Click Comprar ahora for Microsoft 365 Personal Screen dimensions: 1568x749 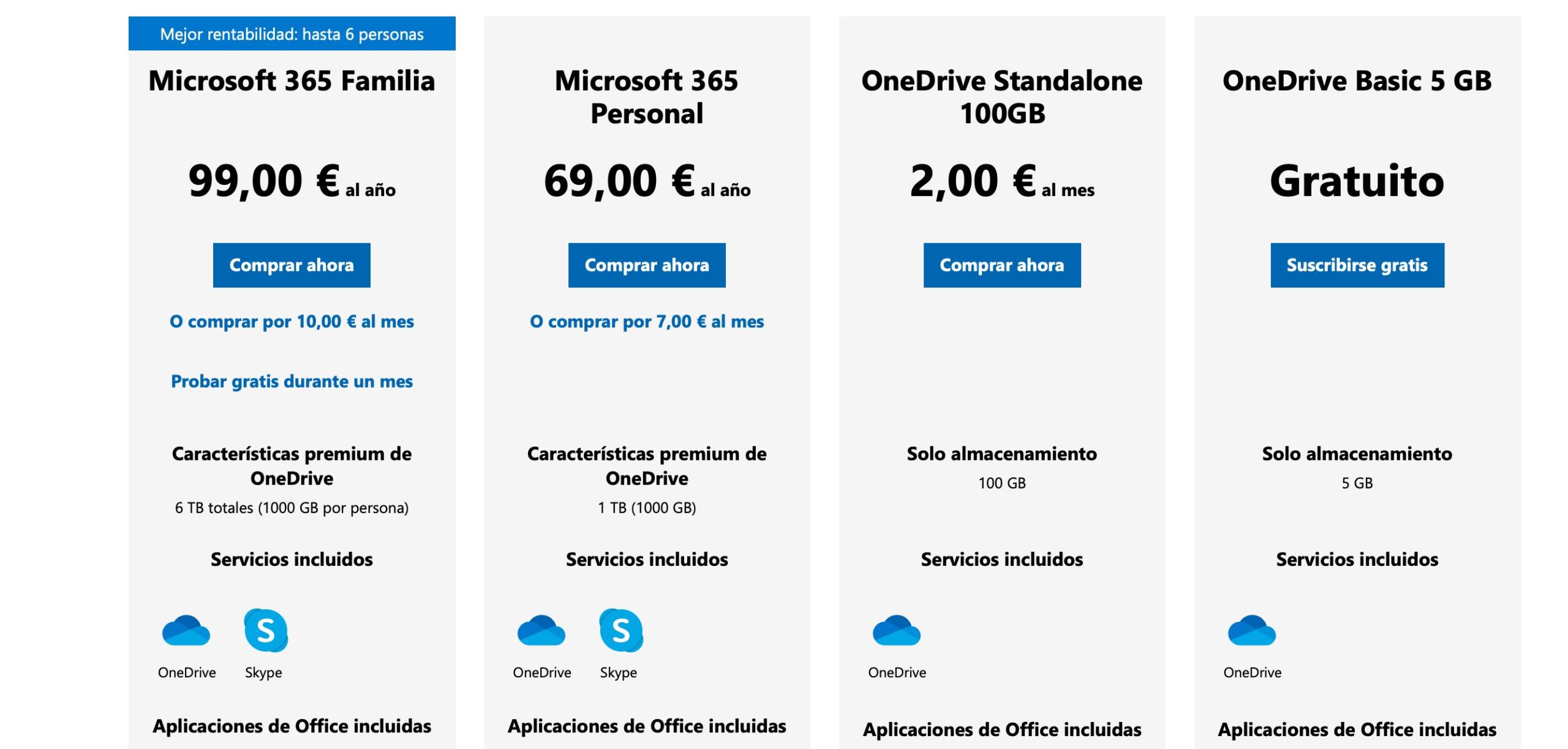[x=646, y=265]
